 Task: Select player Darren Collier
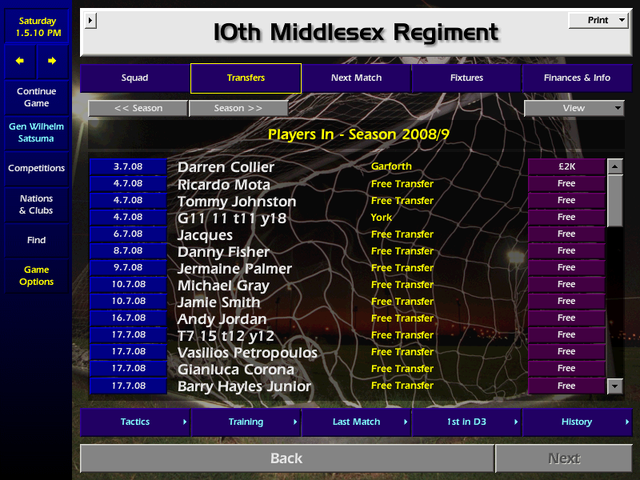(x=226, y=167)
